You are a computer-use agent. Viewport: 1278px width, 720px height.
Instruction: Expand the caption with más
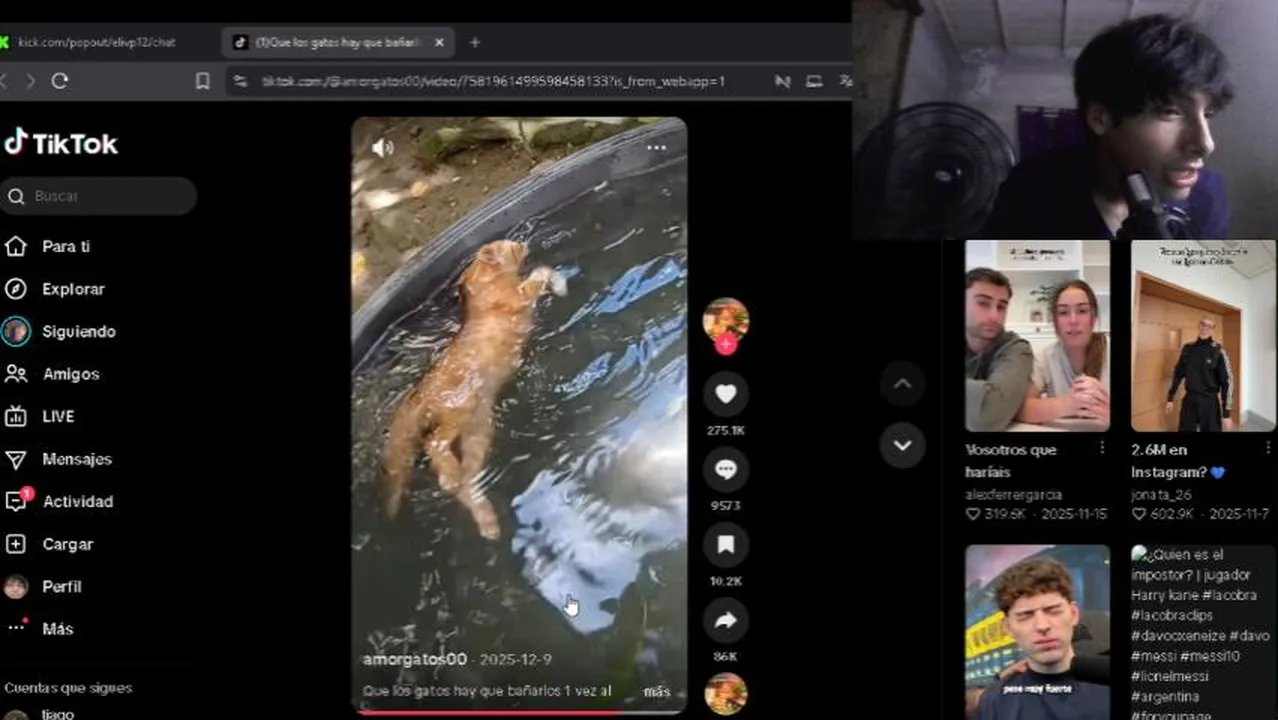tap(657, 691)
